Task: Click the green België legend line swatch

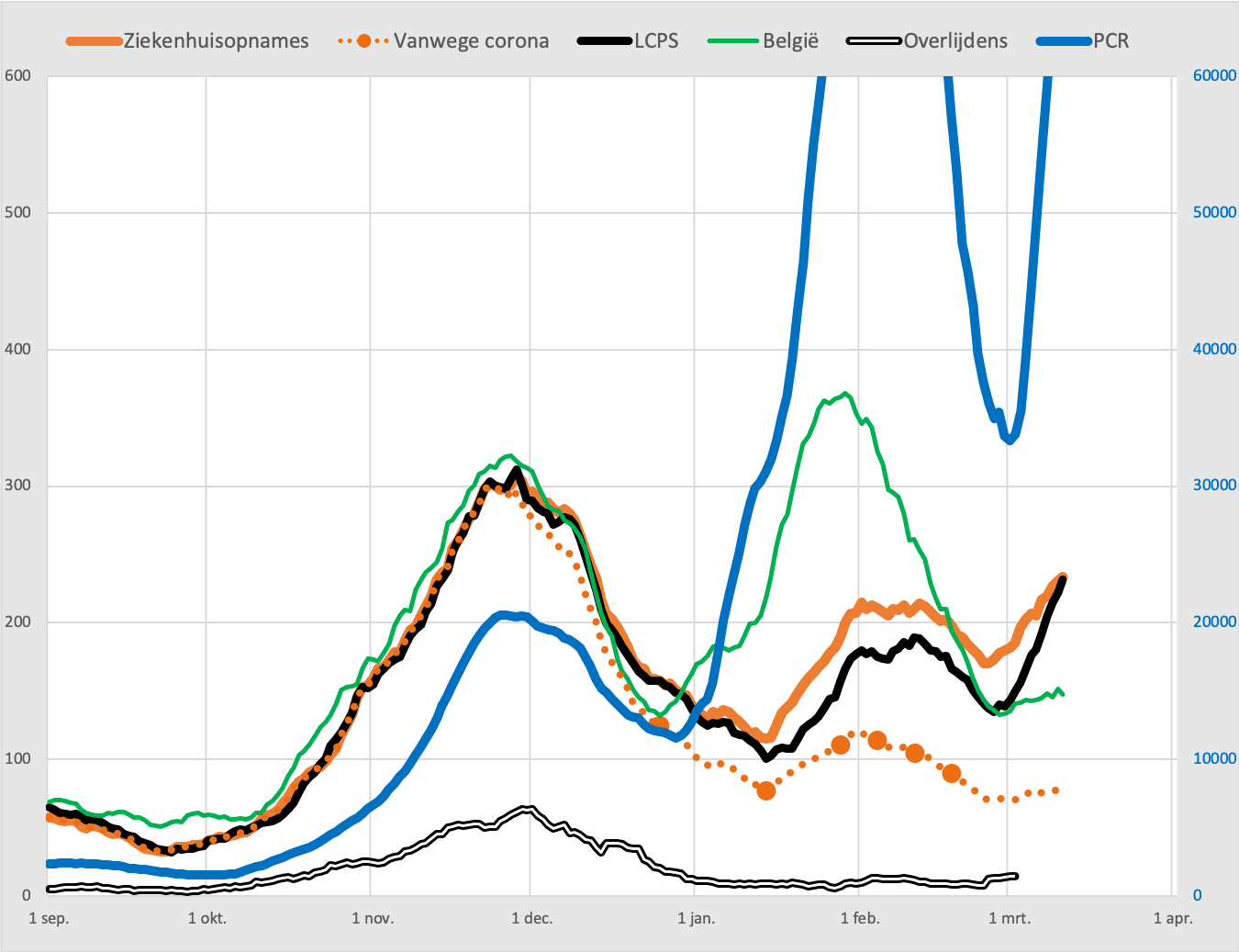Action: tap(735, 41)
